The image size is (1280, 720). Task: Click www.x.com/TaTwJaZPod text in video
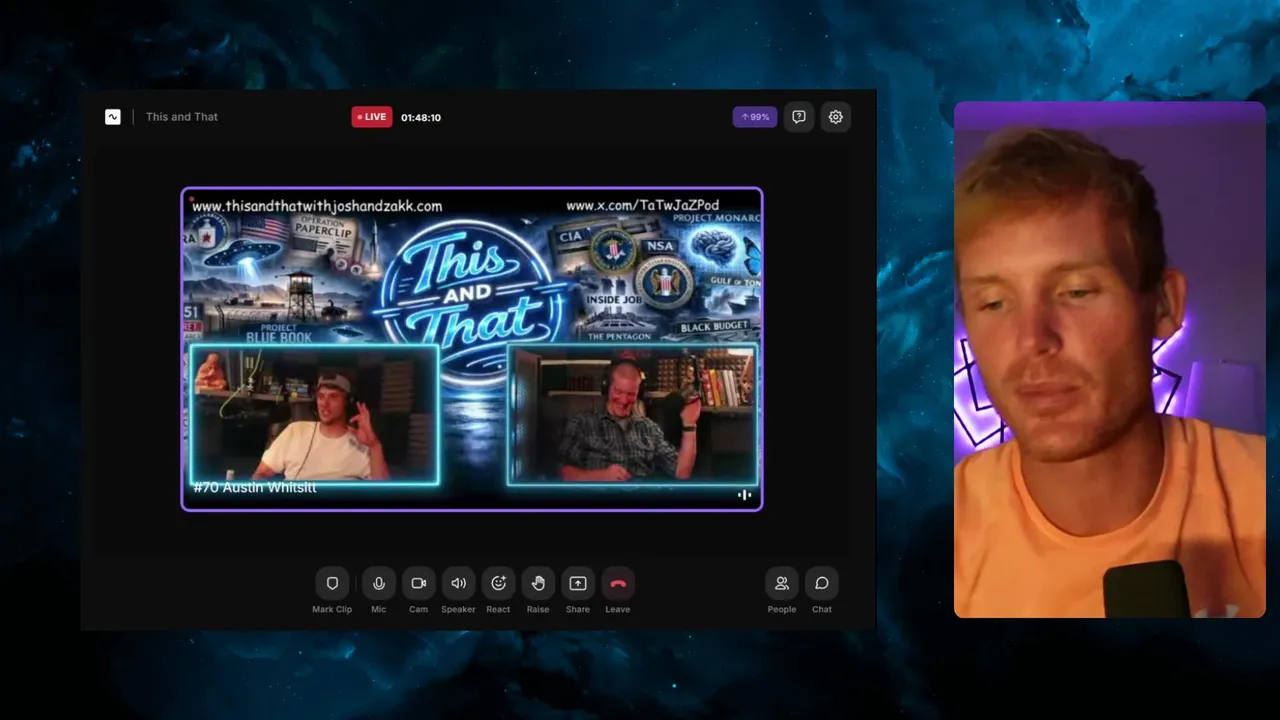pyautogui.click(x=643, y=206)
